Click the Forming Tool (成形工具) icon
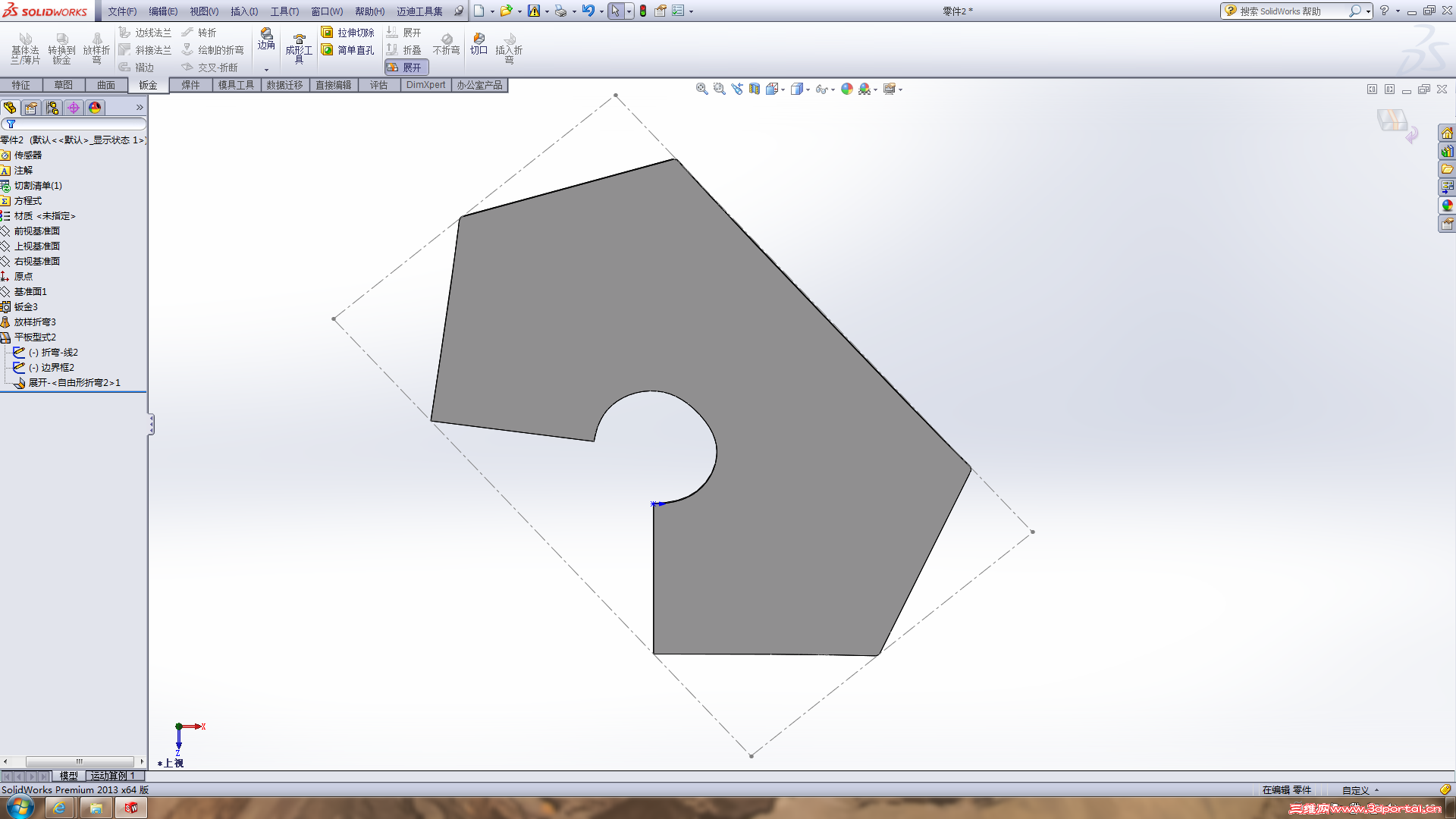Image resolution: width=1456 pixels, height=819 pixels. coord(299,48)
